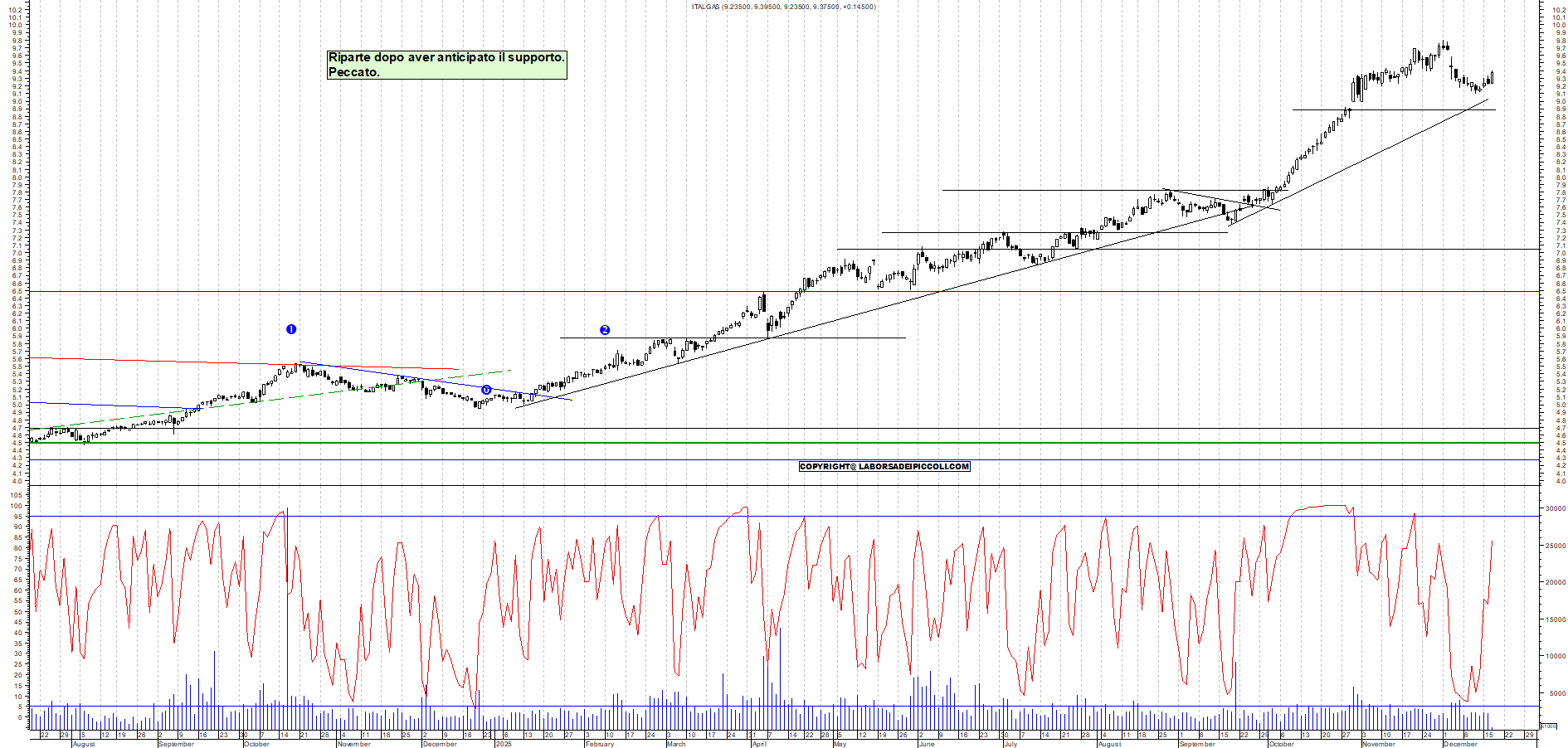Open the COPYRIGHT laborsadeipiccoli.com label

(884, 467)
